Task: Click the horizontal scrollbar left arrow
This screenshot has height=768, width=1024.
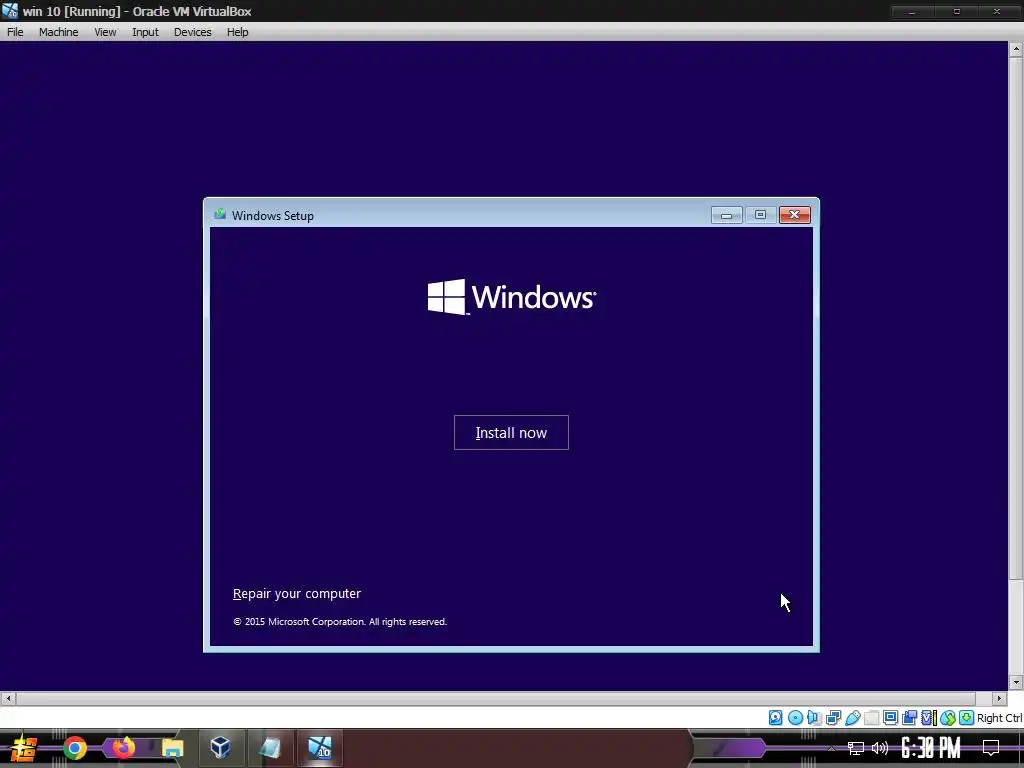Action: coord(8,698)
